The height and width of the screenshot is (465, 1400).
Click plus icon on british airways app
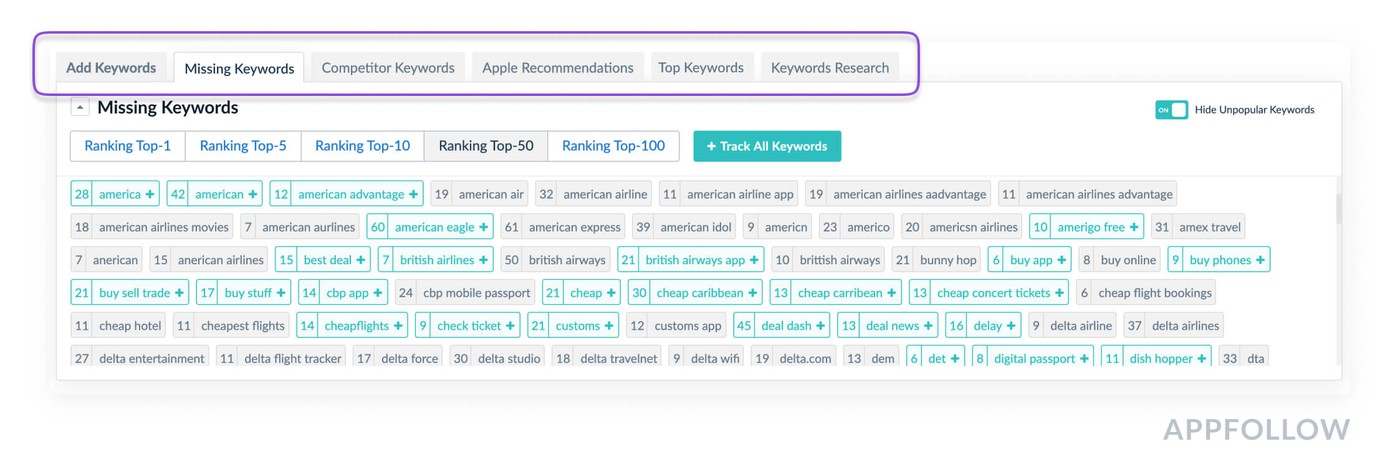coord(754,260)
